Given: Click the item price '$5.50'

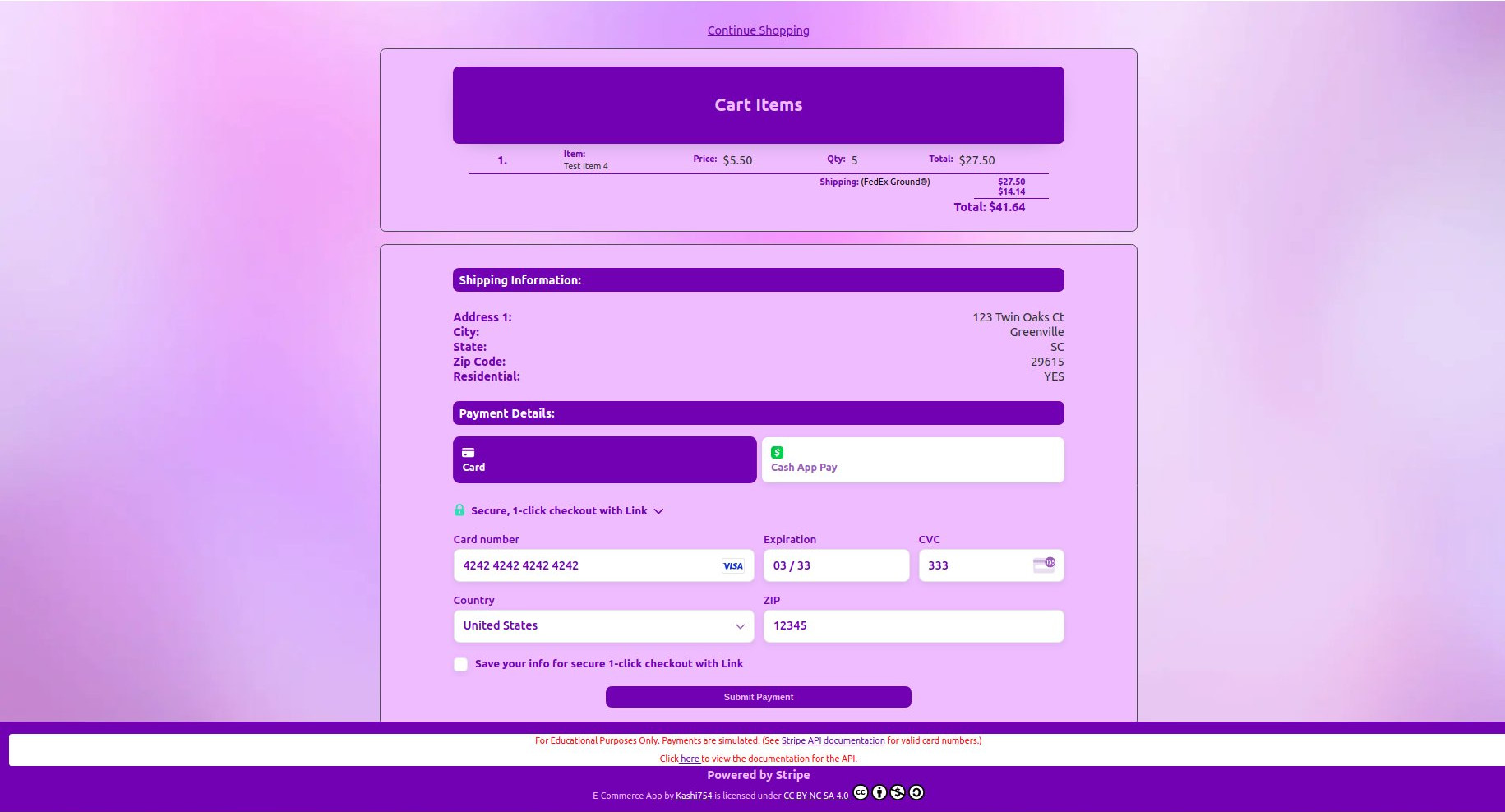Looking at the screenshot, I should point(737,160).
